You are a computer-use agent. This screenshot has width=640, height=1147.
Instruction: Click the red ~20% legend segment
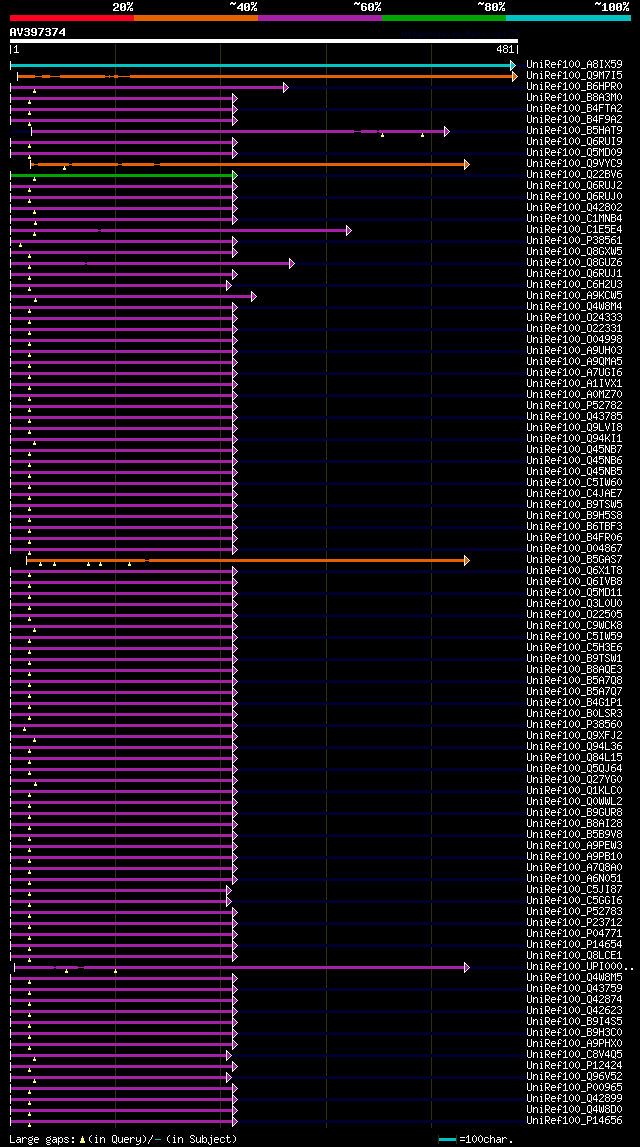72,18
